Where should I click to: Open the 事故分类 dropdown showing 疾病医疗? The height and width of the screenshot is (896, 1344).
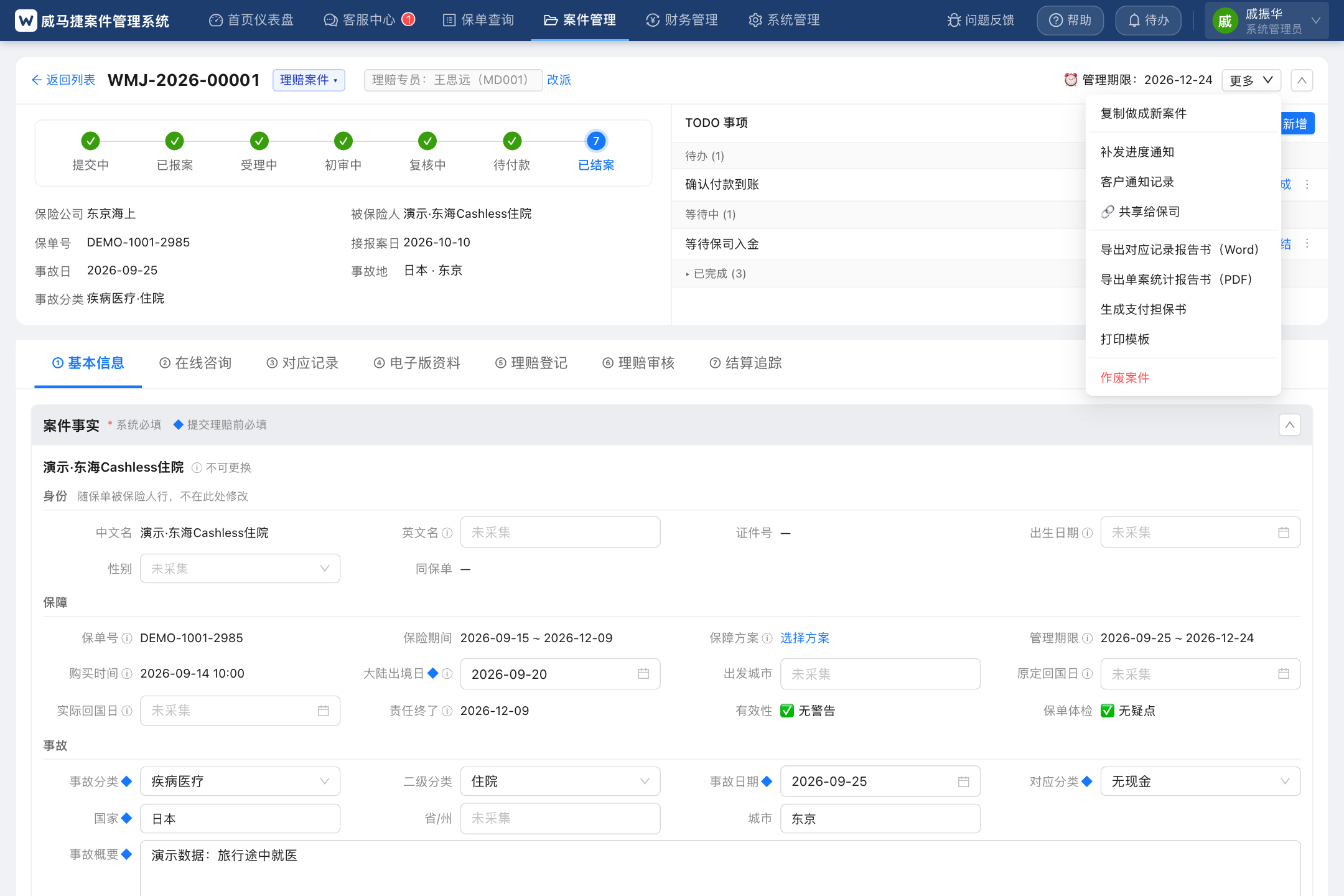[x=240, y=782]
